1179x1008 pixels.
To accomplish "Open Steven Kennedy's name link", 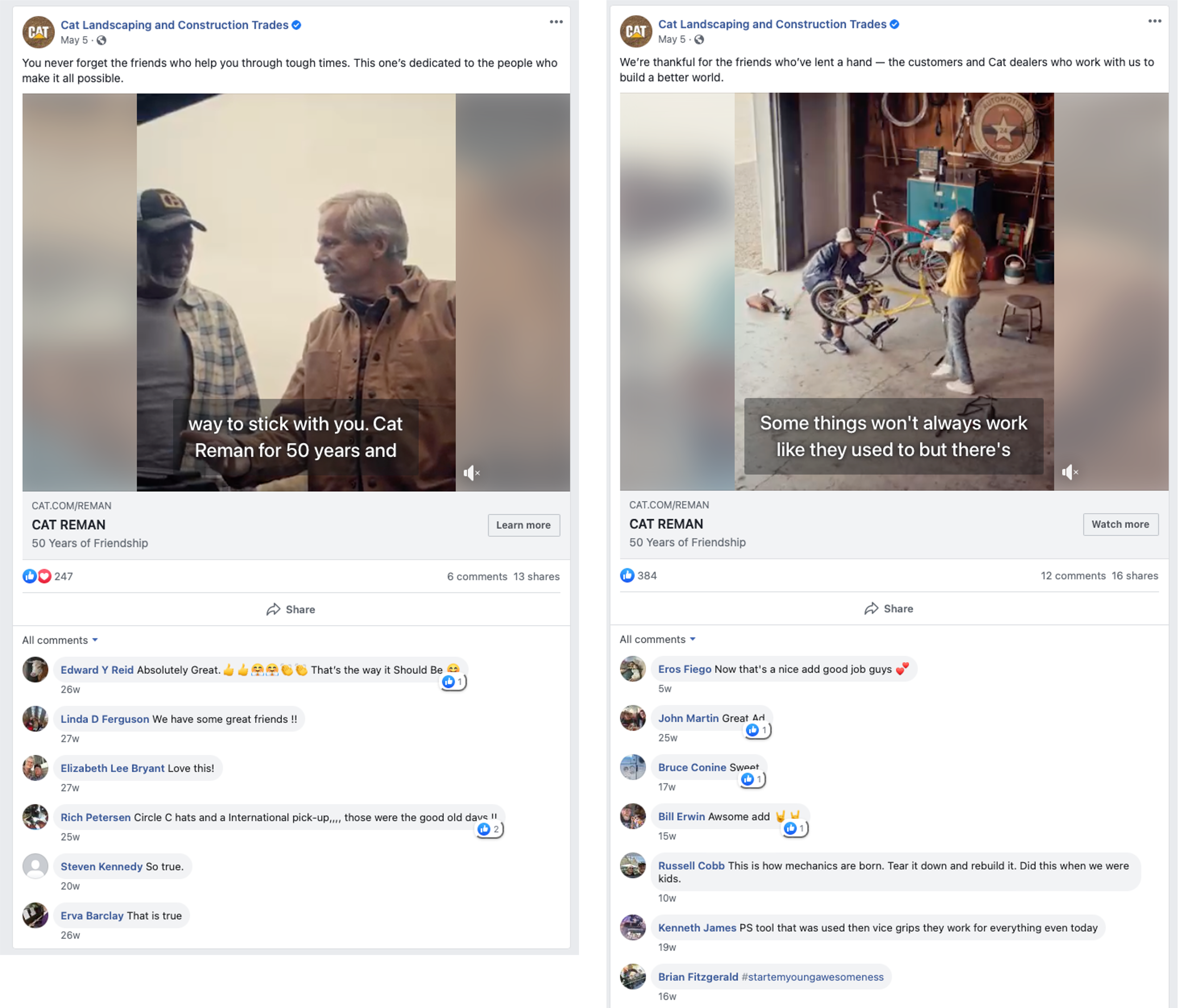I will coord(102,866).
